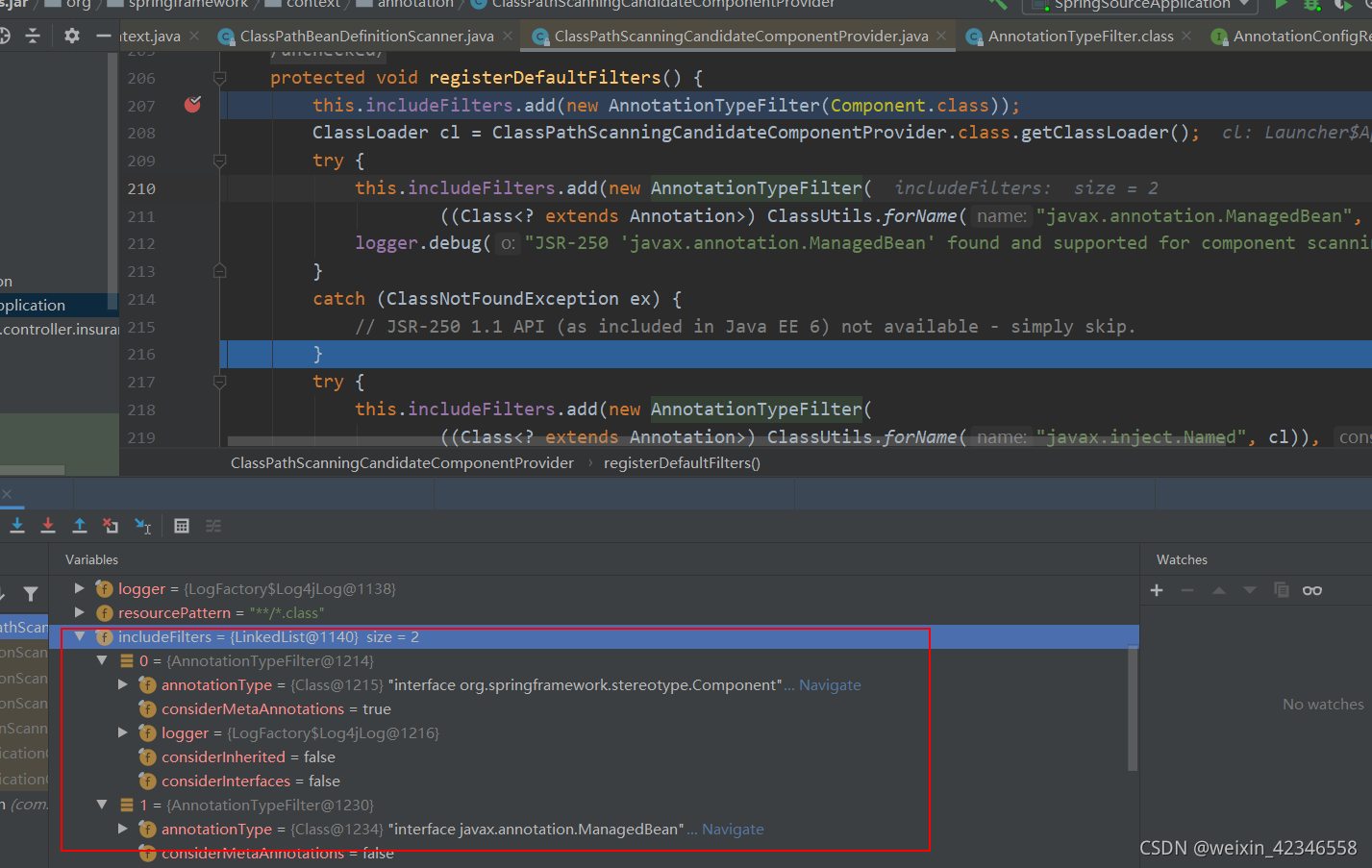Click Step Out blue up-arrow icon
1372x868 pixels.
point(80,525)
